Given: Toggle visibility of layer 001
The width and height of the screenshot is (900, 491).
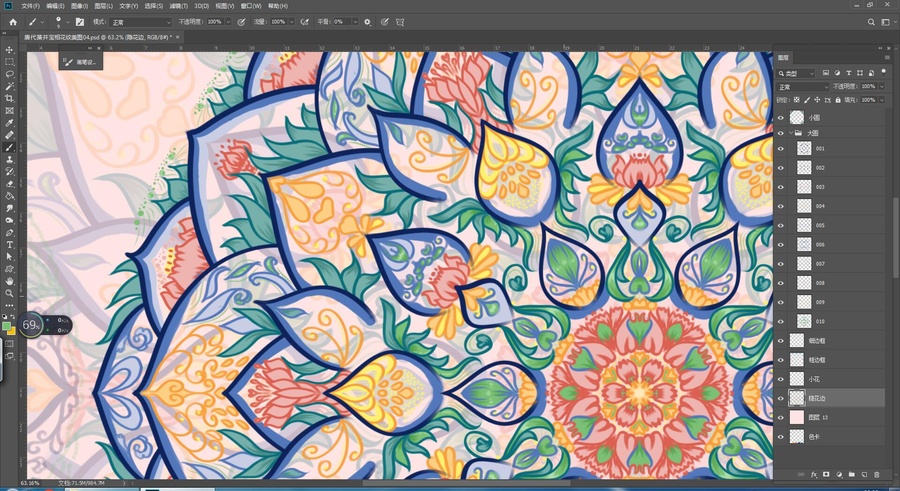Looking at the screenshot, I should [x=780, y=148].
